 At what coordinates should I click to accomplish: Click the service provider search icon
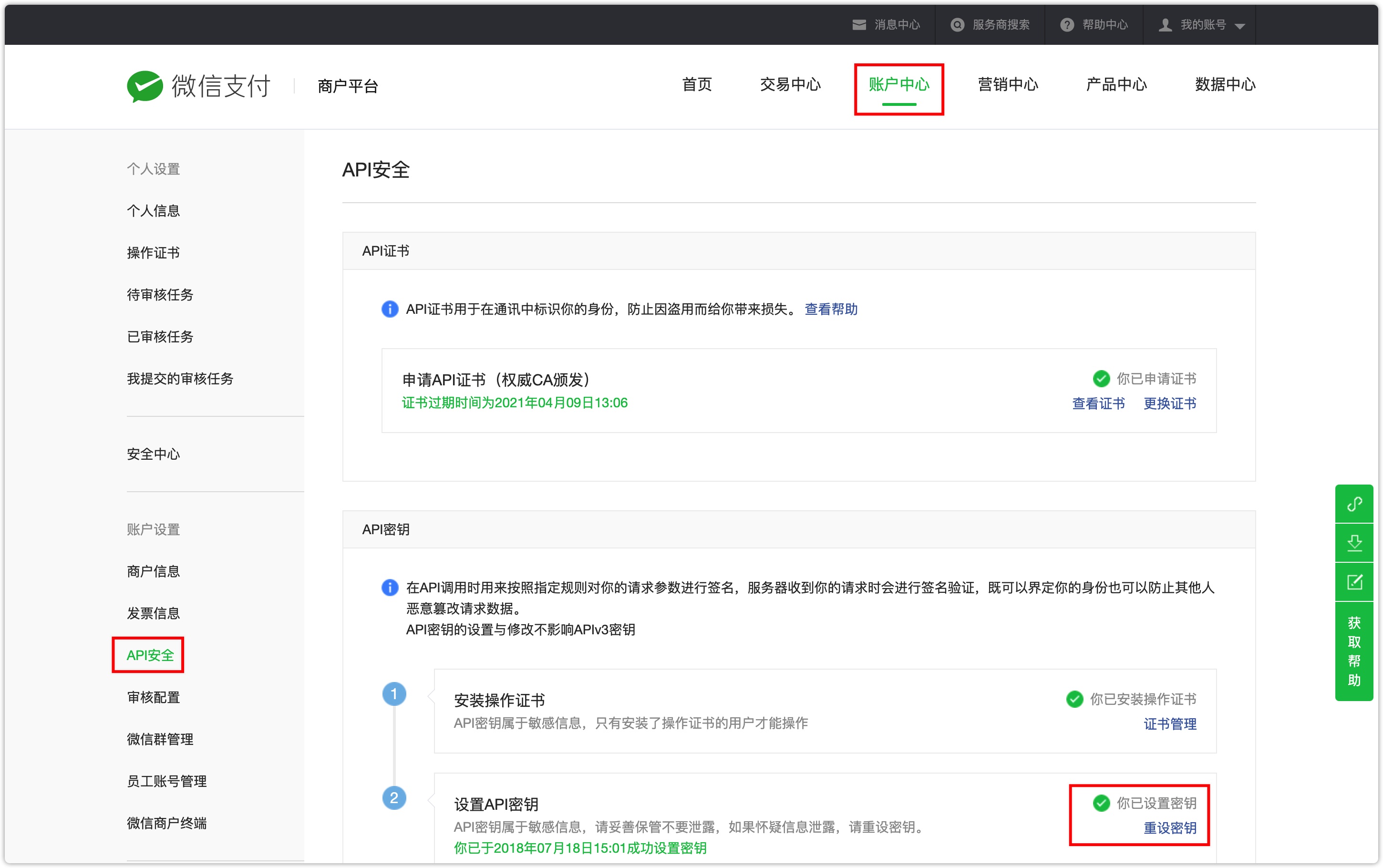(957, 25)
